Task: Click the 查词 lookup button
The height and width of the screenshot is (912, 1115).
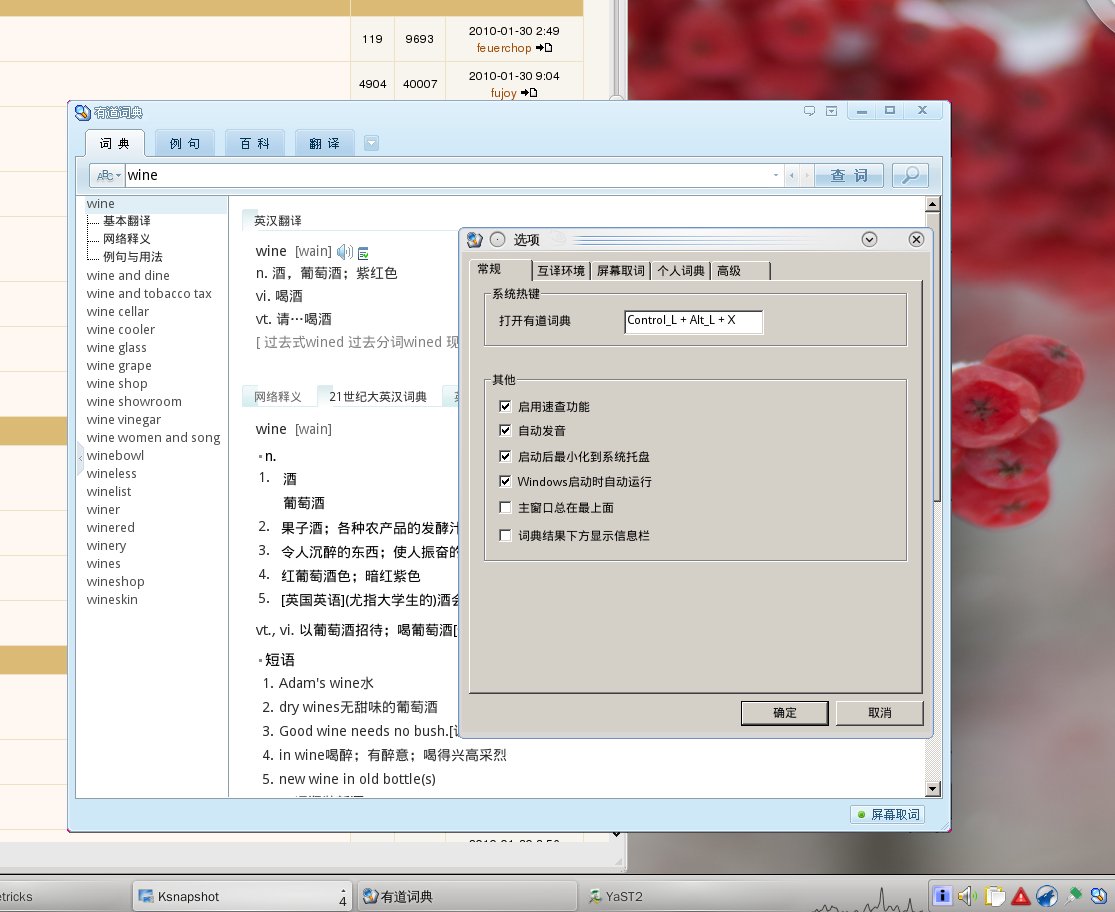Action: (x=849, y=175)
